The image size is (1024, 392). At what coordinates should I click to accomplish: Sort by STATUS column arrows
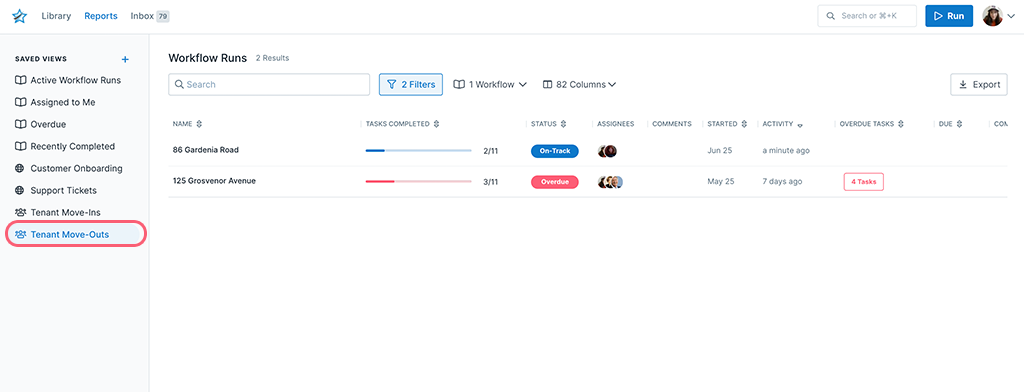coord(563,124)
